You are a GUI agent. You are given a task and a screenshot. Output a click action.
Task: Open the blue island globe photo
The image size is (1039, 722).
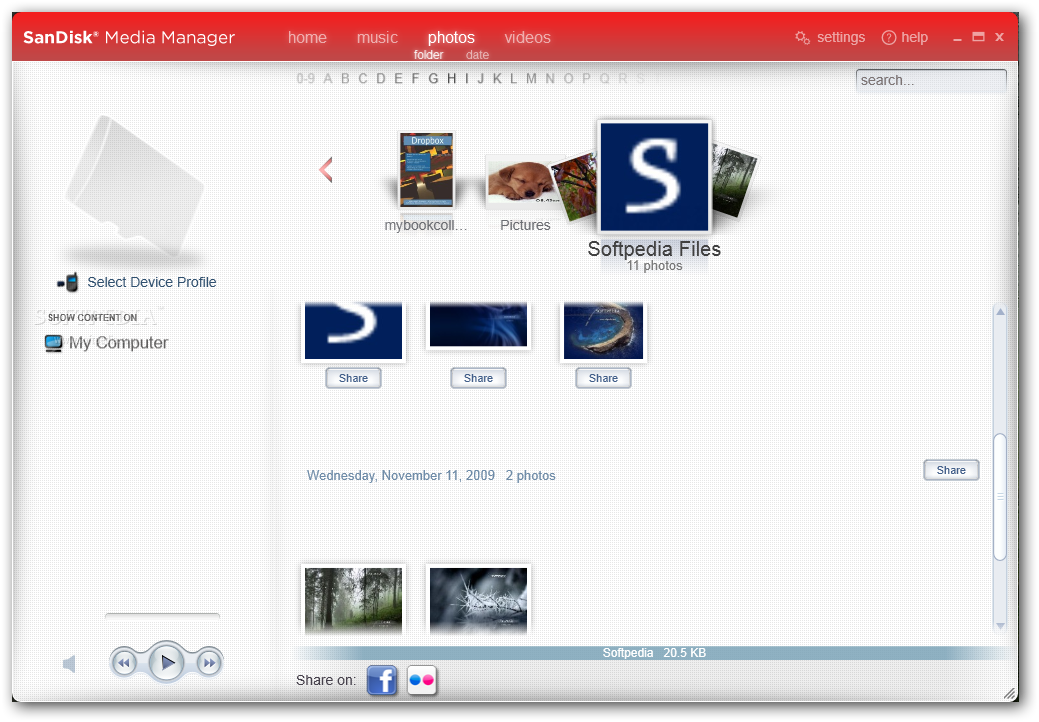coord(603,331)
